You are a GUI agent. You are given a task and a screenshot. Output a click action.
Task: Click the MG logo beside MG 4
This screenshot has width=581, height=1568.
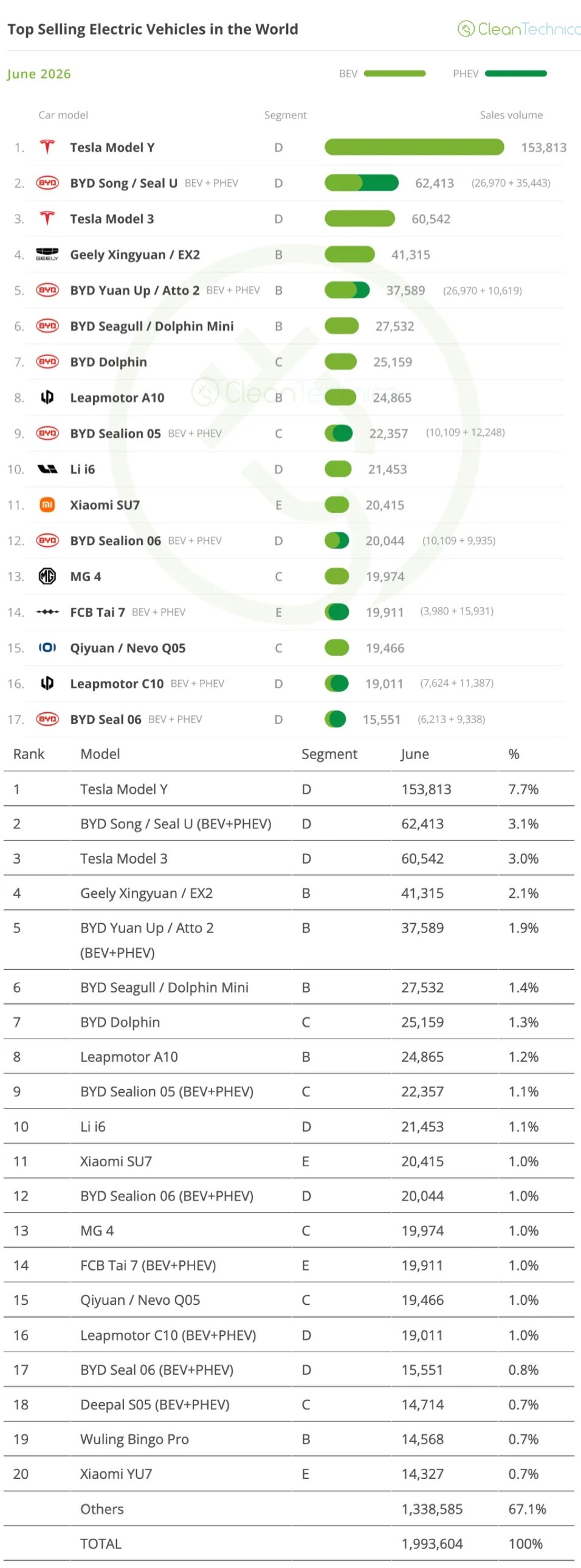click(47, 576)
